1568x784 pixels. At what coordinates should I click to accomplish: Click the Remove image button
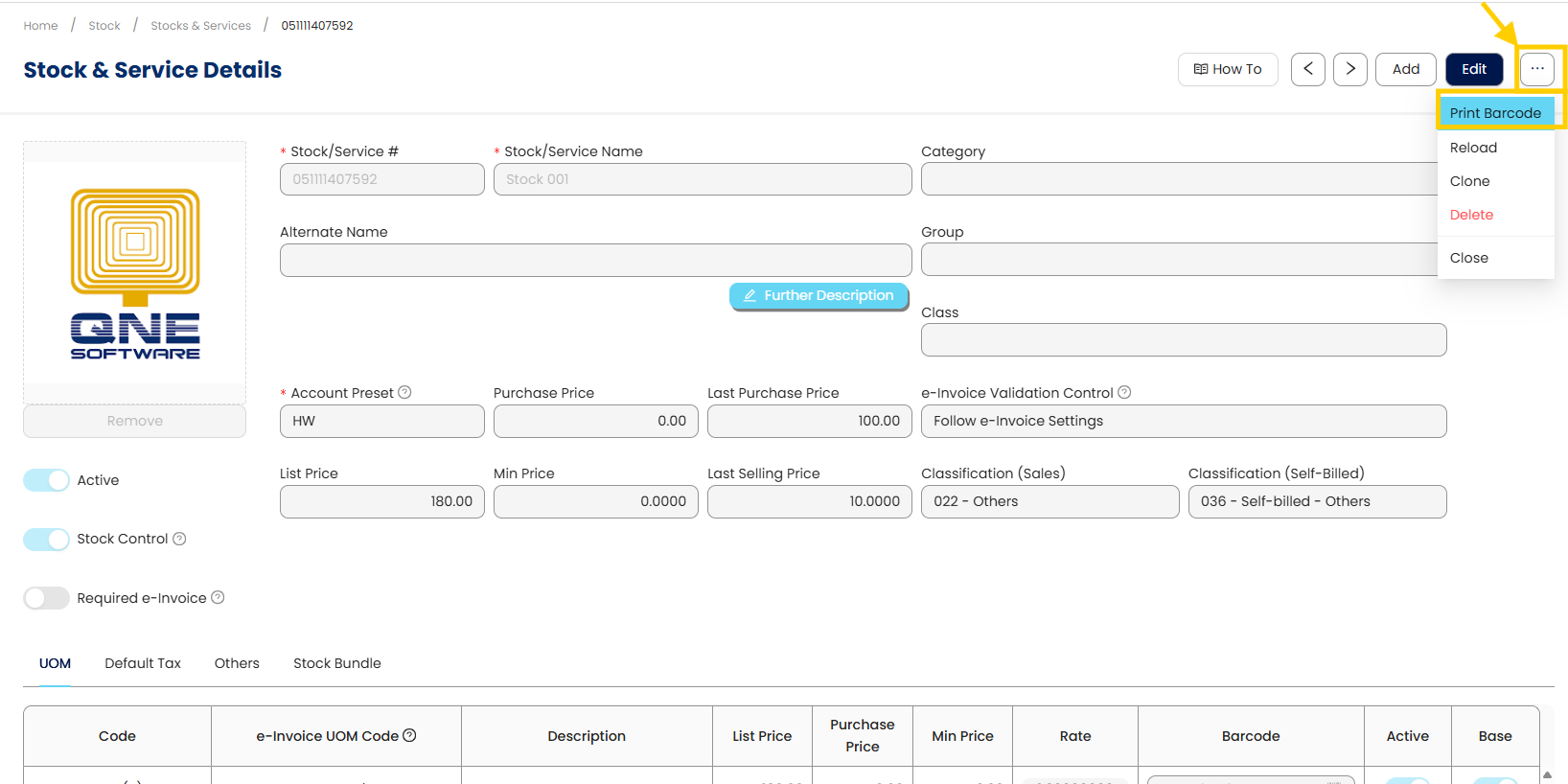click(134, 421)
